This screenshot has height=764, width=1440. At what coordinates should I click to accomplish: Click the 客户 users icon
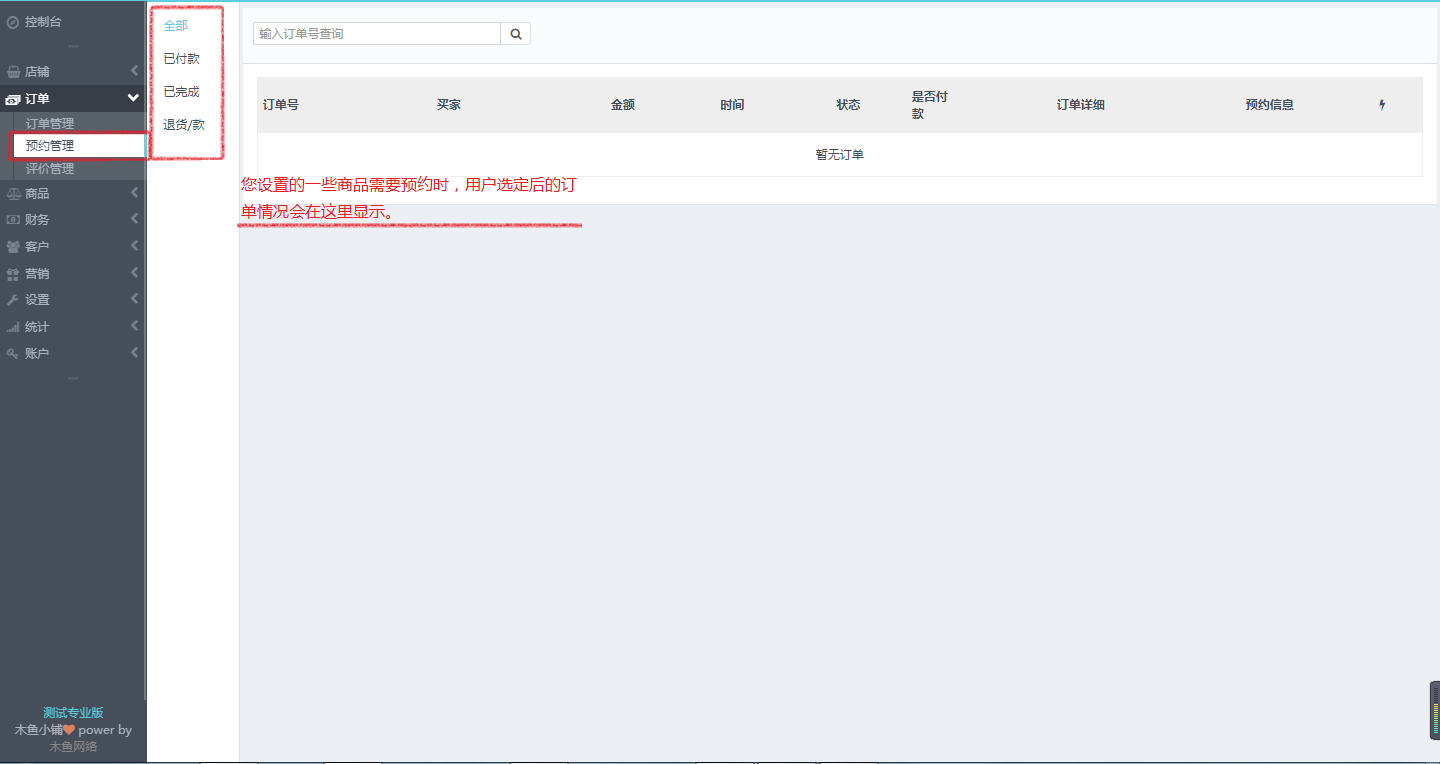(13, 247)
